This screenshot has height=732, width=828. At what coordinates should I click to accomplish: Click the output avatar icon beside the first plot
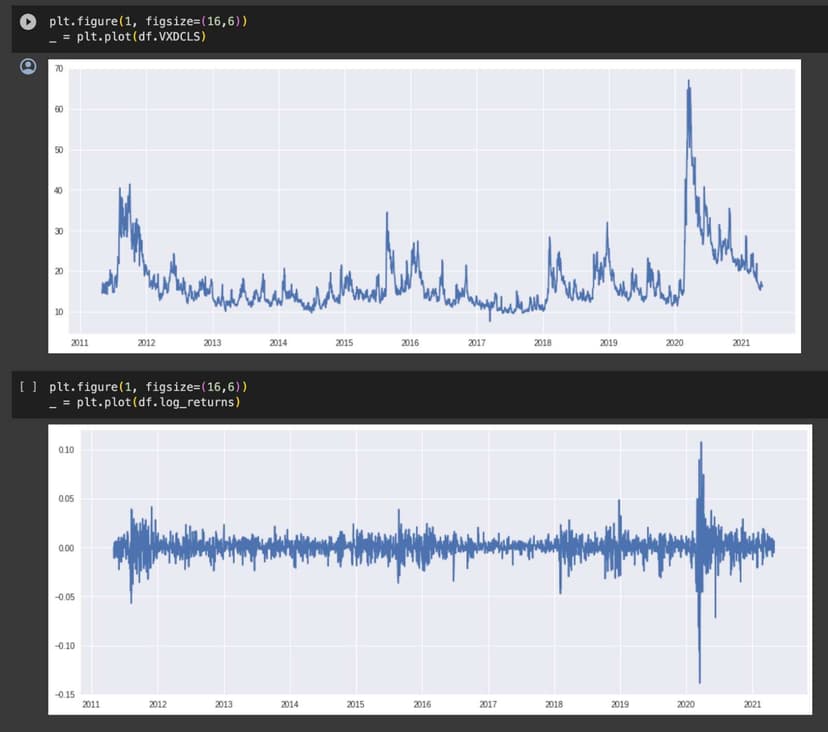pyautogui.click(x=28, y=66)
